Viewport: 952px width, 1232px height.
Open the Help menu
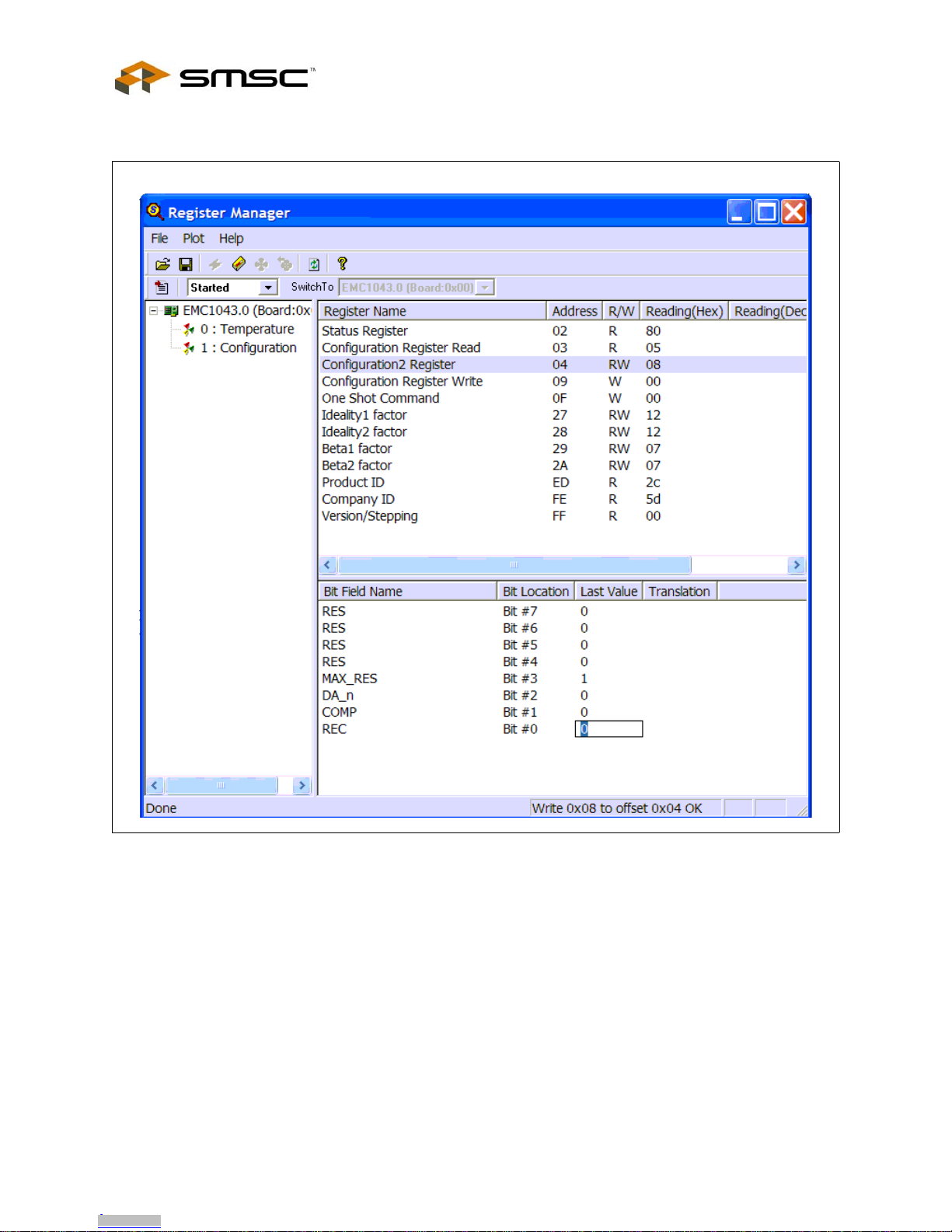231,239
